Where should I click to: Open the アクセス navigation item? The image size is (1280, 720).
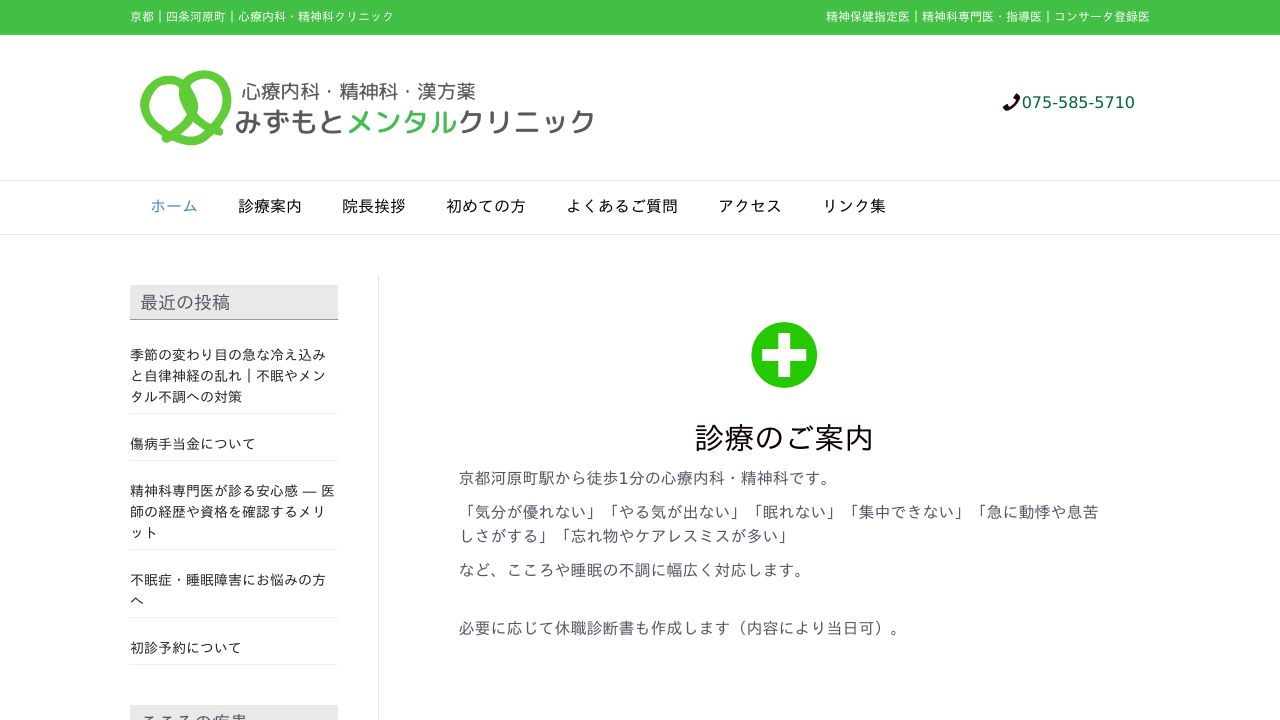click(x=750, y=207)
